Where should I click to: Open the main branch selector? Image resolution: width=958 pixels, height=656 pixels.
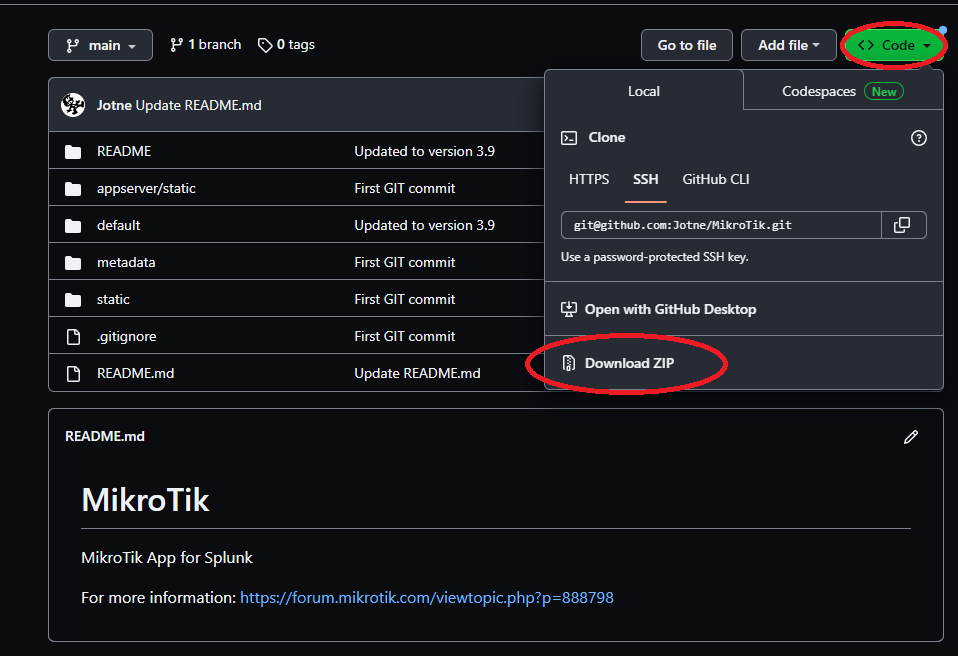(100, 44)
